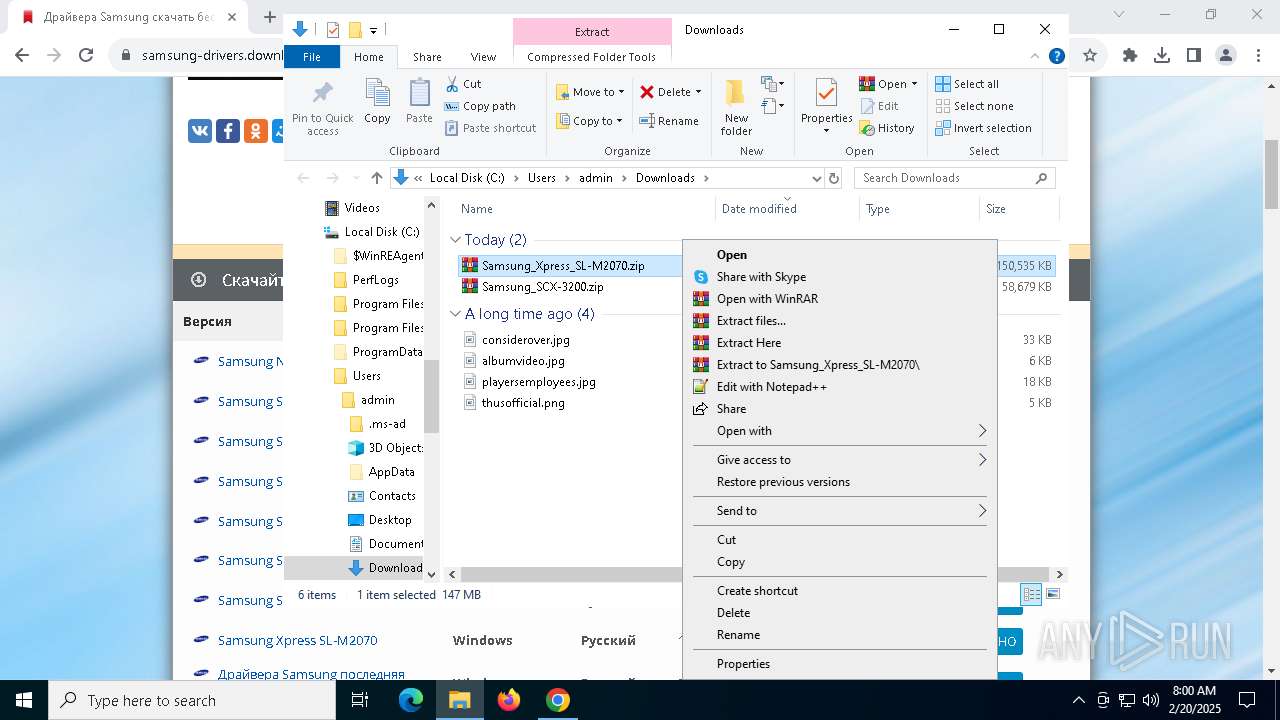The width and height of the screenshot is (1280, 720).
Task: Click Task View button on taskbar
Action: click(x=361, y=700)
